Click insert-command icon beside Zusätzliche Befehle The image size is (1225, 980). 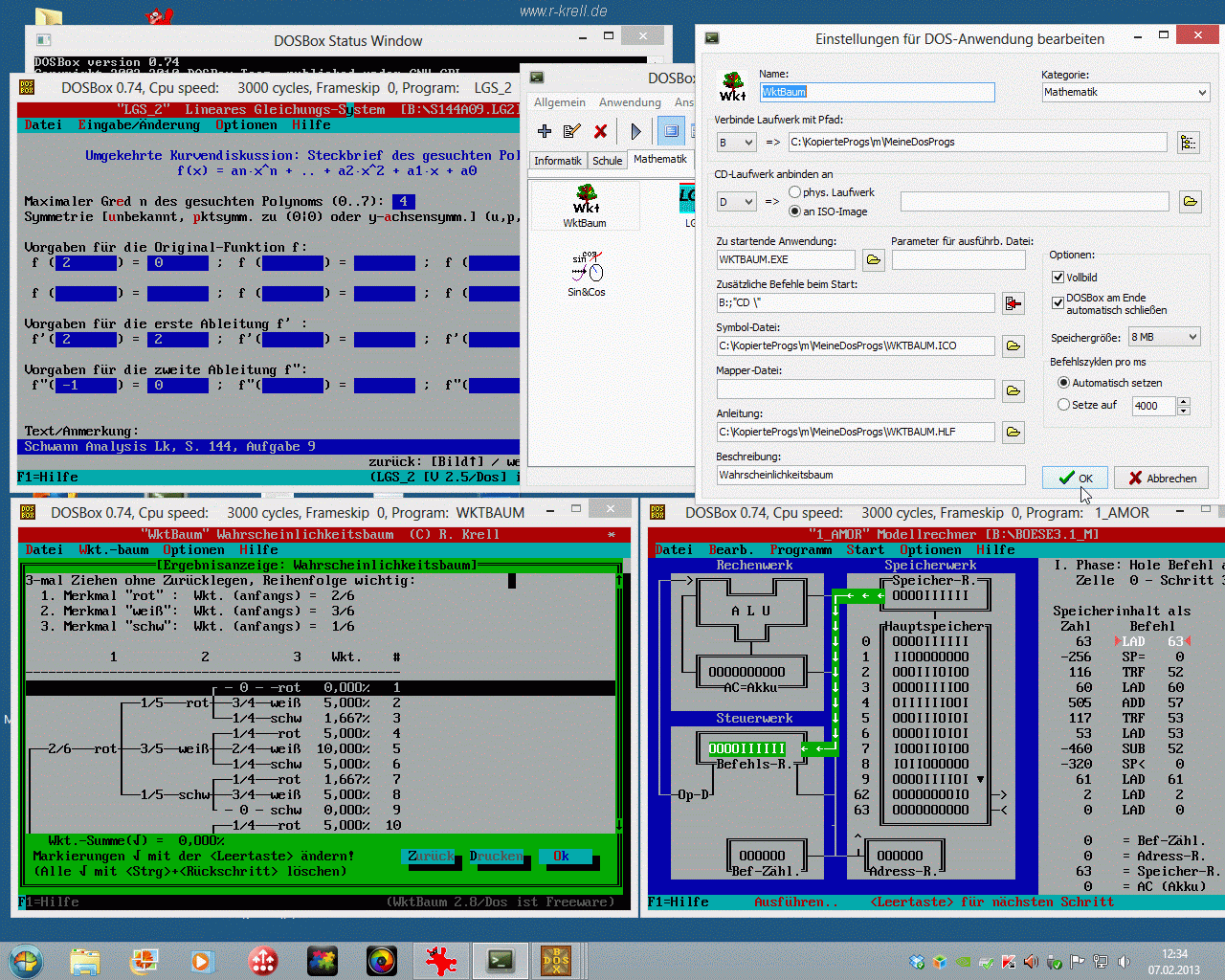tap(1013, 303)
